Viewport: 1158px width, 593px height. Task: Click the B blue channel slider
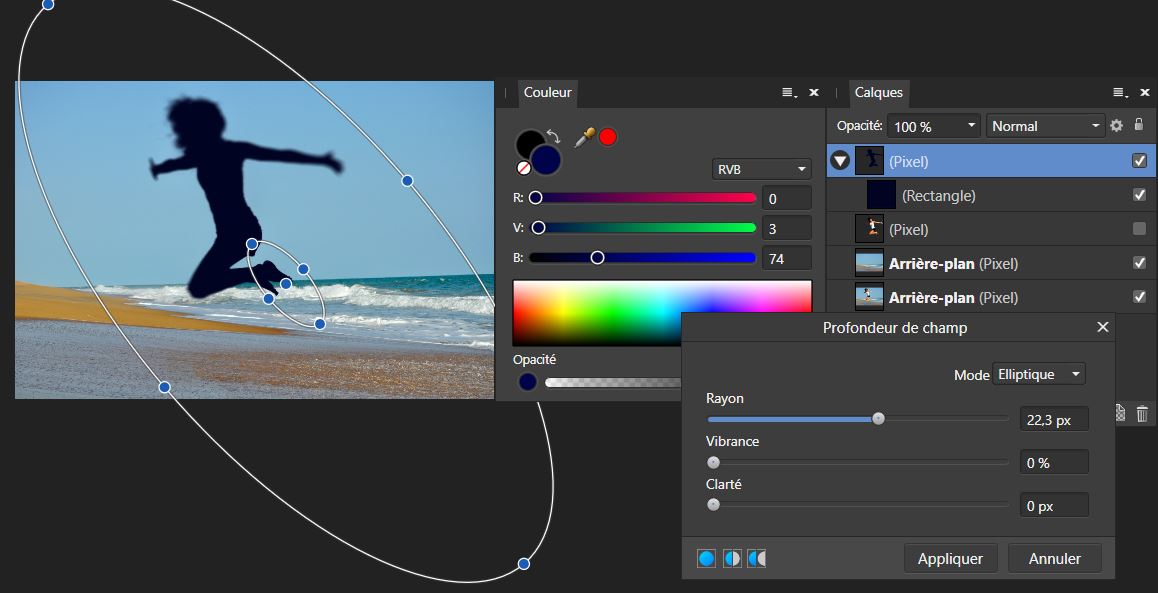643,257
